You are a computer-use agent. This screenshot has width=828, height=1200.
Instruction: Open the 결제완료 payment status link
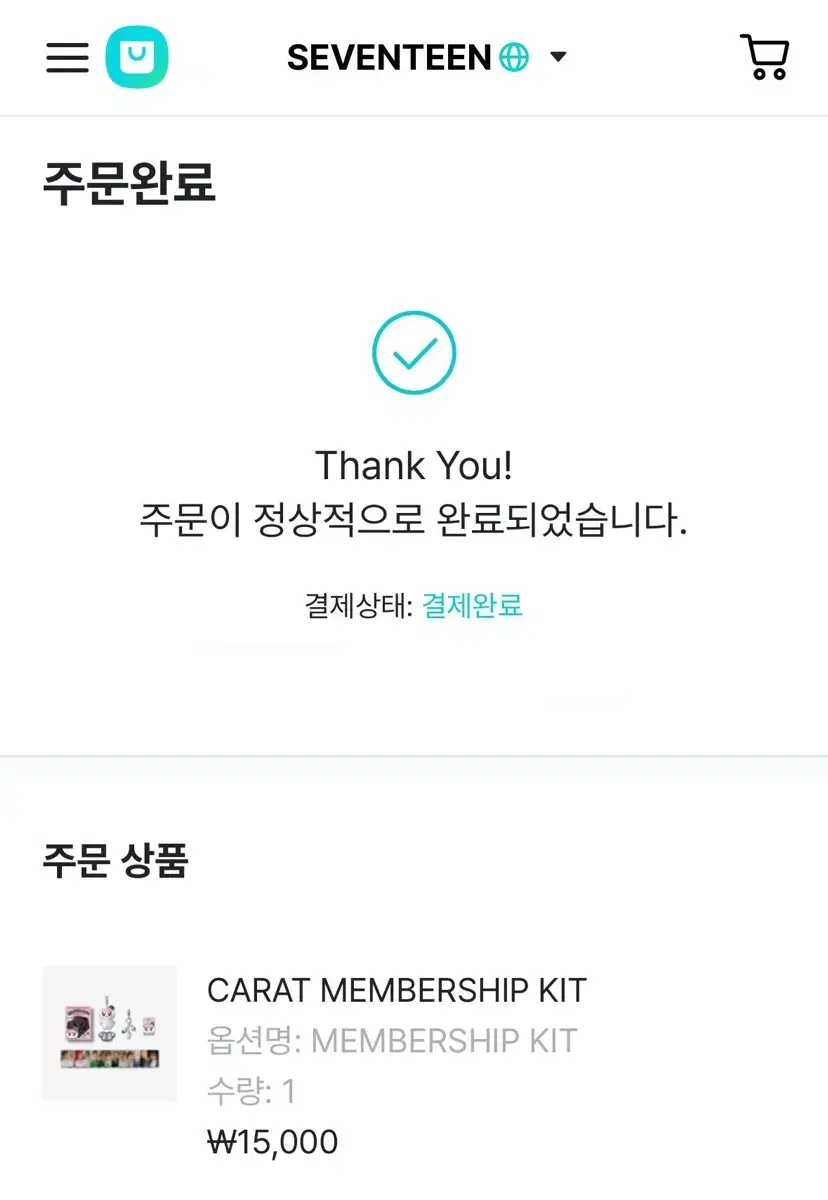pyautogui.click(x=472, y=605)
